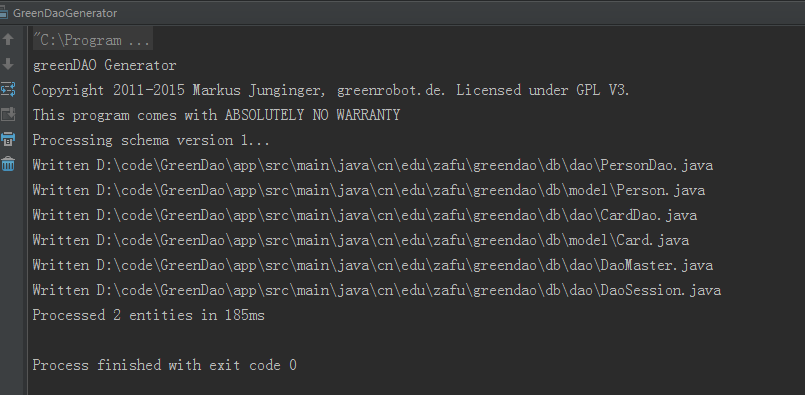Click the PersonDao.java written path line
This screenshot has height=395, width=805.
[373, 165]
